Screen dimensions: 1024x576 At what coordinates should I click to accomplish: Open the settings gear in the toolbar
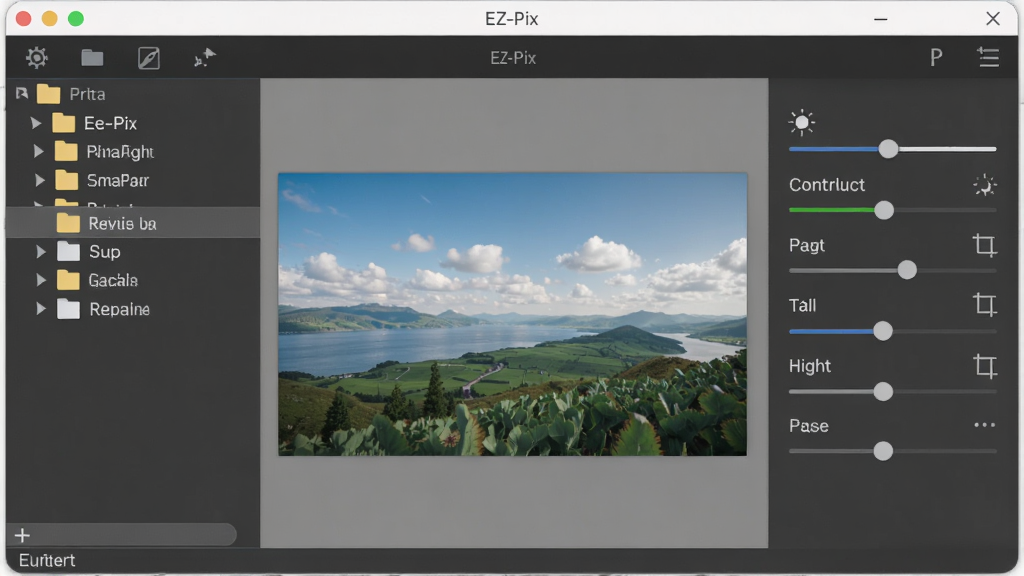point(37,58)
